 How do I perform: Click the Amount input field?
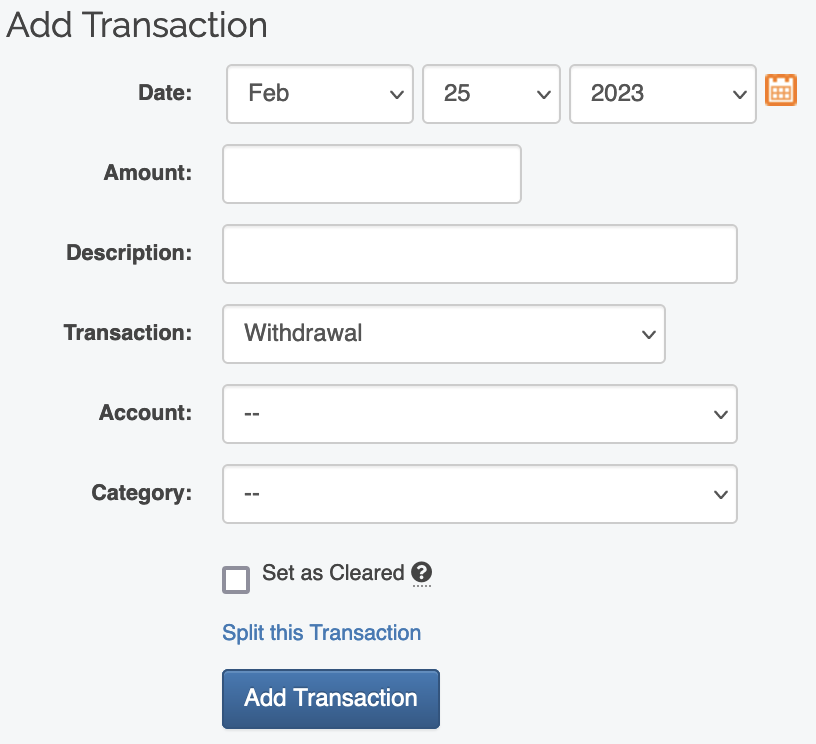pyautogui.click(x=372, y=174)
